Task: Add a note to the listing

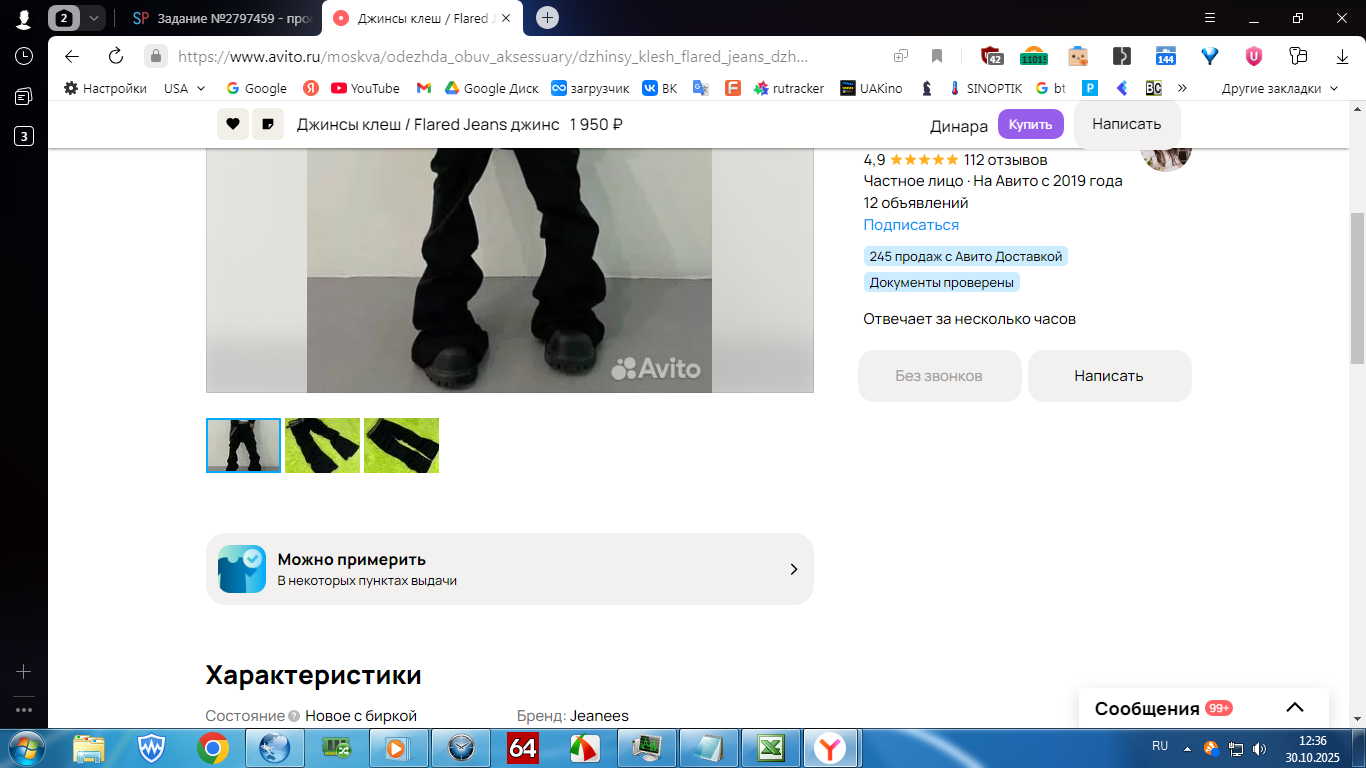Action: coord(268,124)
